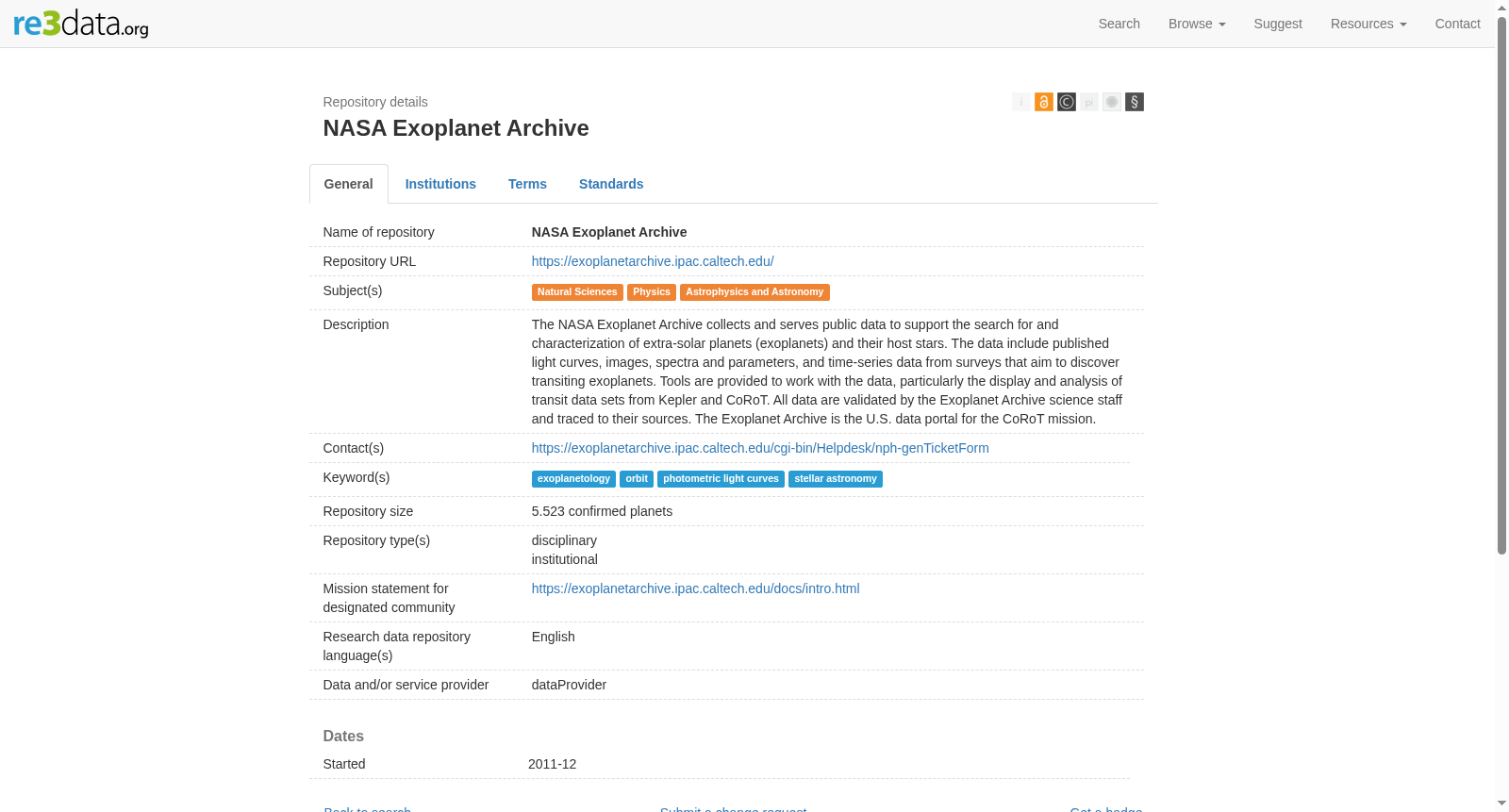Click the 'institutional' repository type

click(564, 559)
